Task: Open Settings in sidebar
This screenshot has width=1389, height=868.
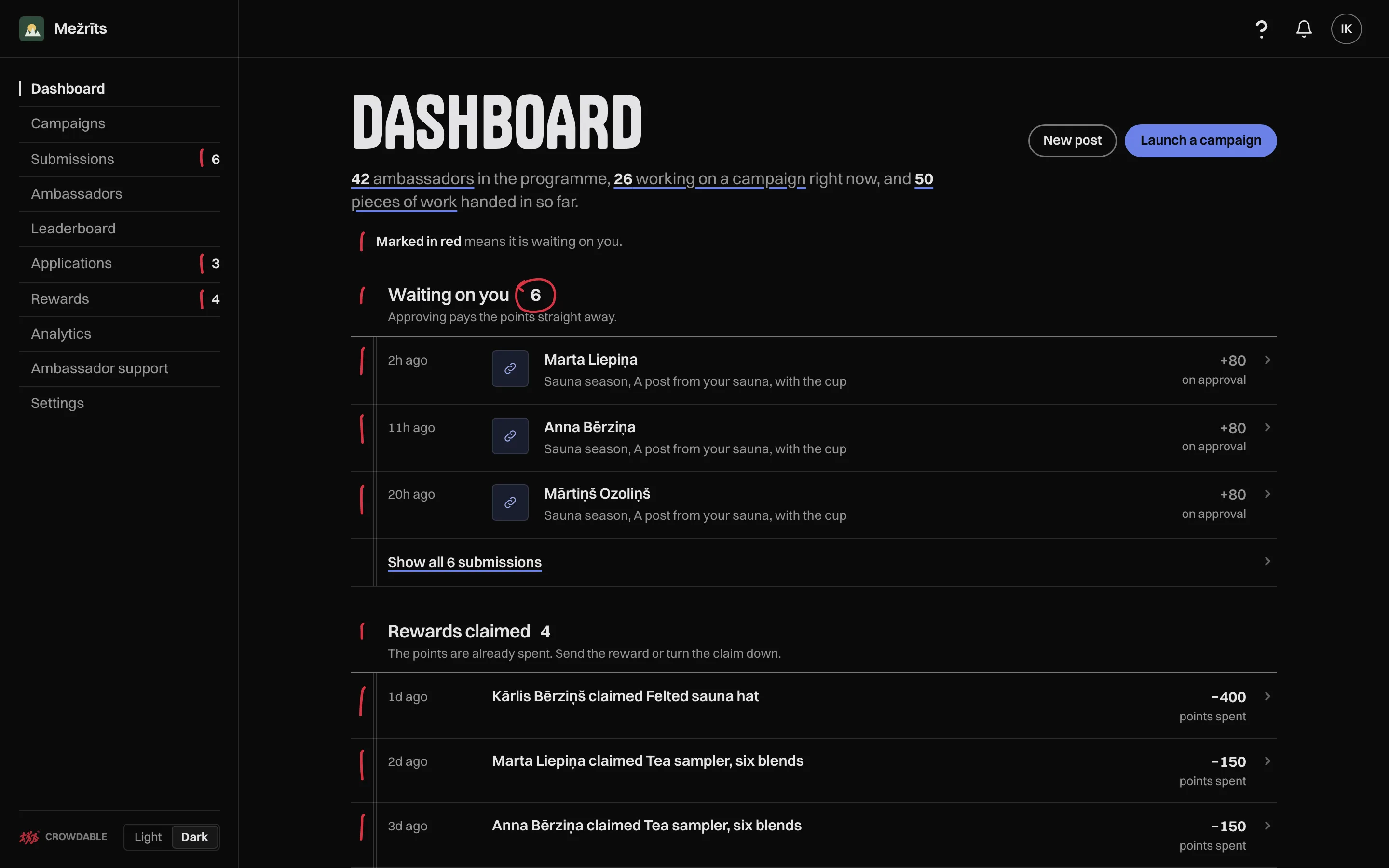Action: pyautogui.click(x=120, y=403)
